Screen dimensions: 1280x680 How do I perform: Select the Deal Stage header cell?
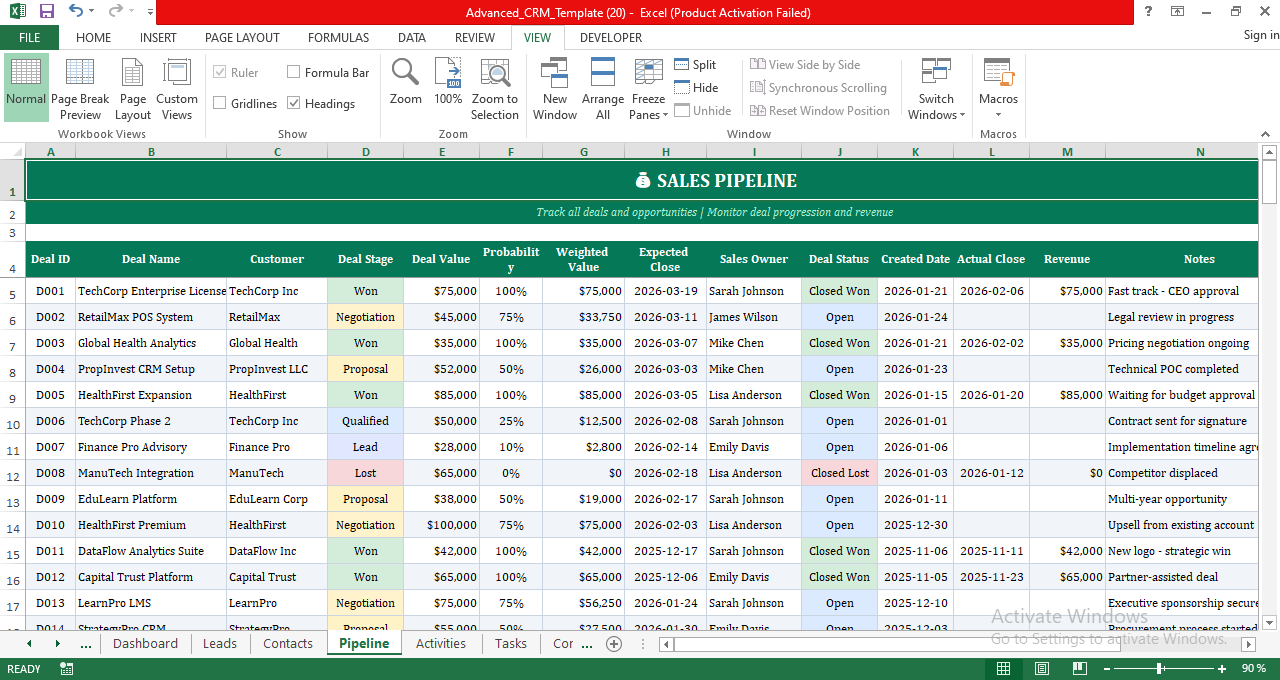[x=366, y=259]
